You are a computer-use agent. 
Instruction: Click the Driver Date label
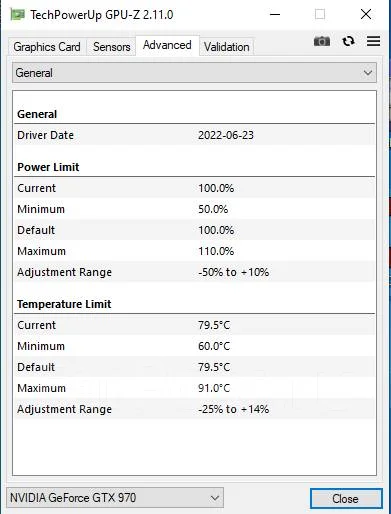click(45, 135)
